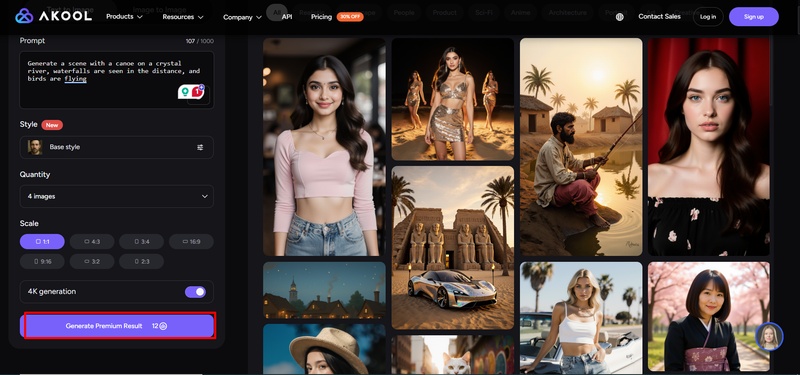Click the Sign up button
Image resolution: width=800 pixels, height=375 pixels.
(x=754, y=17)
